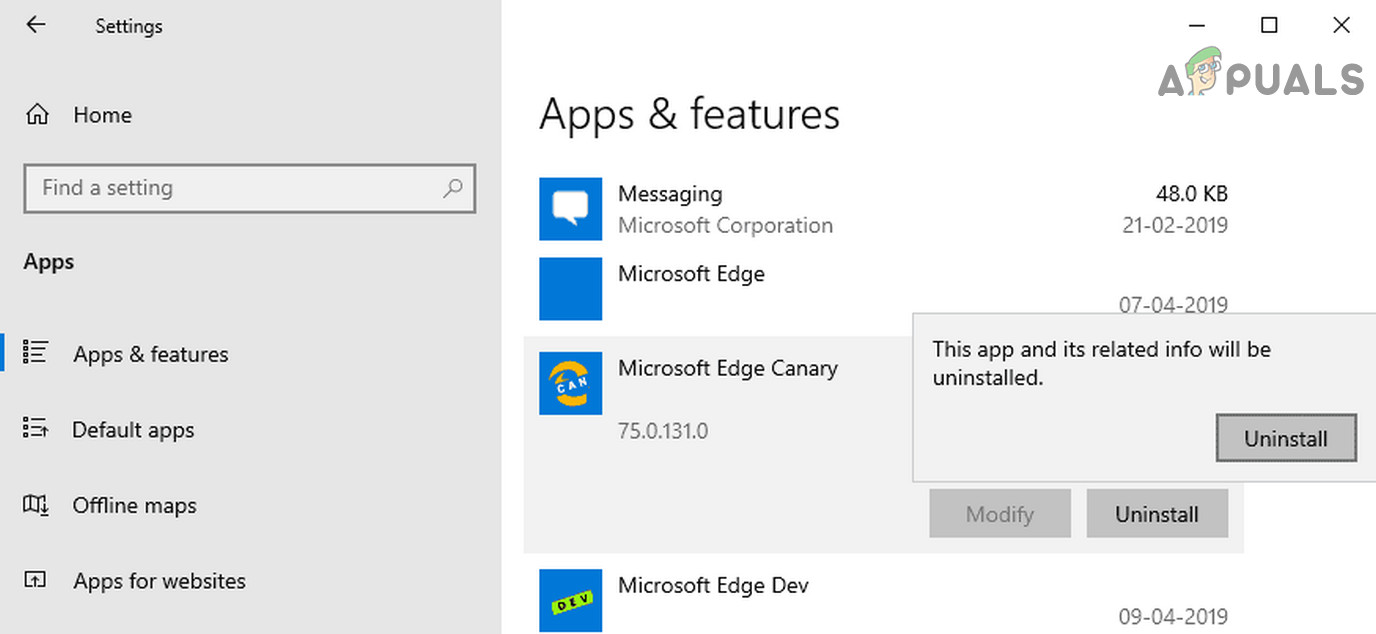Click the search magnifier icon

point(453,187)
